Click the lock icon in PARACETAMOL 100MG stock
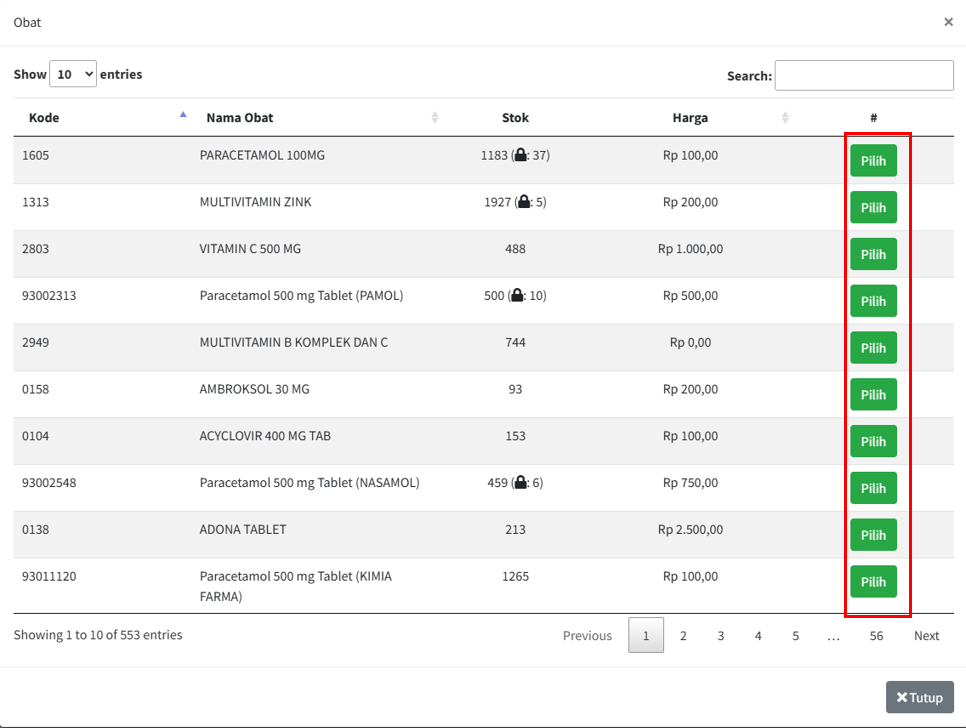The image size is (966, 728). coord(520,156)
